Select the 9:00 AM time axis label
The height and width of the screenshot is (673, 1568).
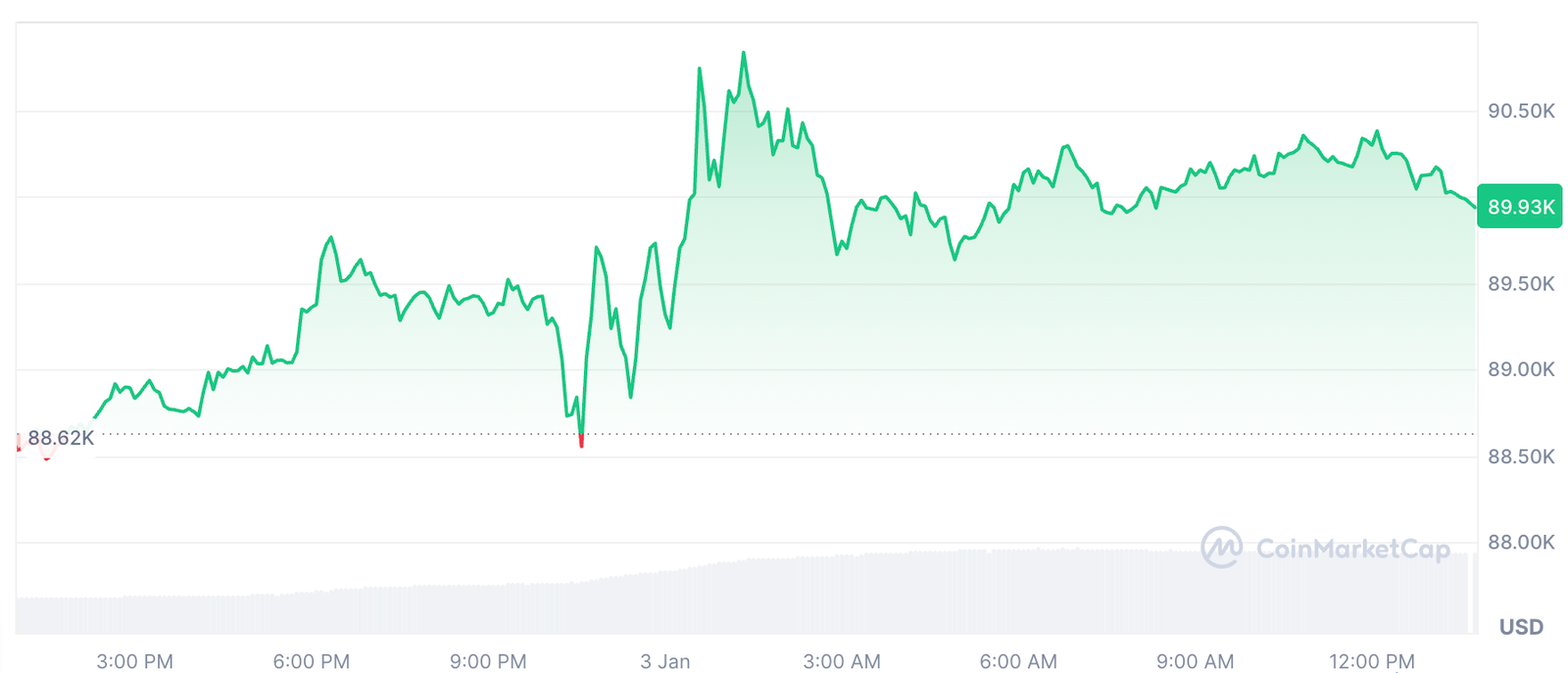(1195, 661)
